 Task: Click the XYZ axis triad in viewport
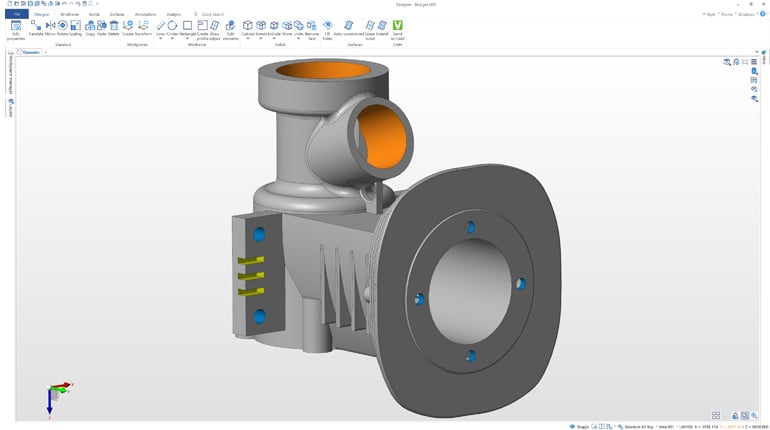54,394
